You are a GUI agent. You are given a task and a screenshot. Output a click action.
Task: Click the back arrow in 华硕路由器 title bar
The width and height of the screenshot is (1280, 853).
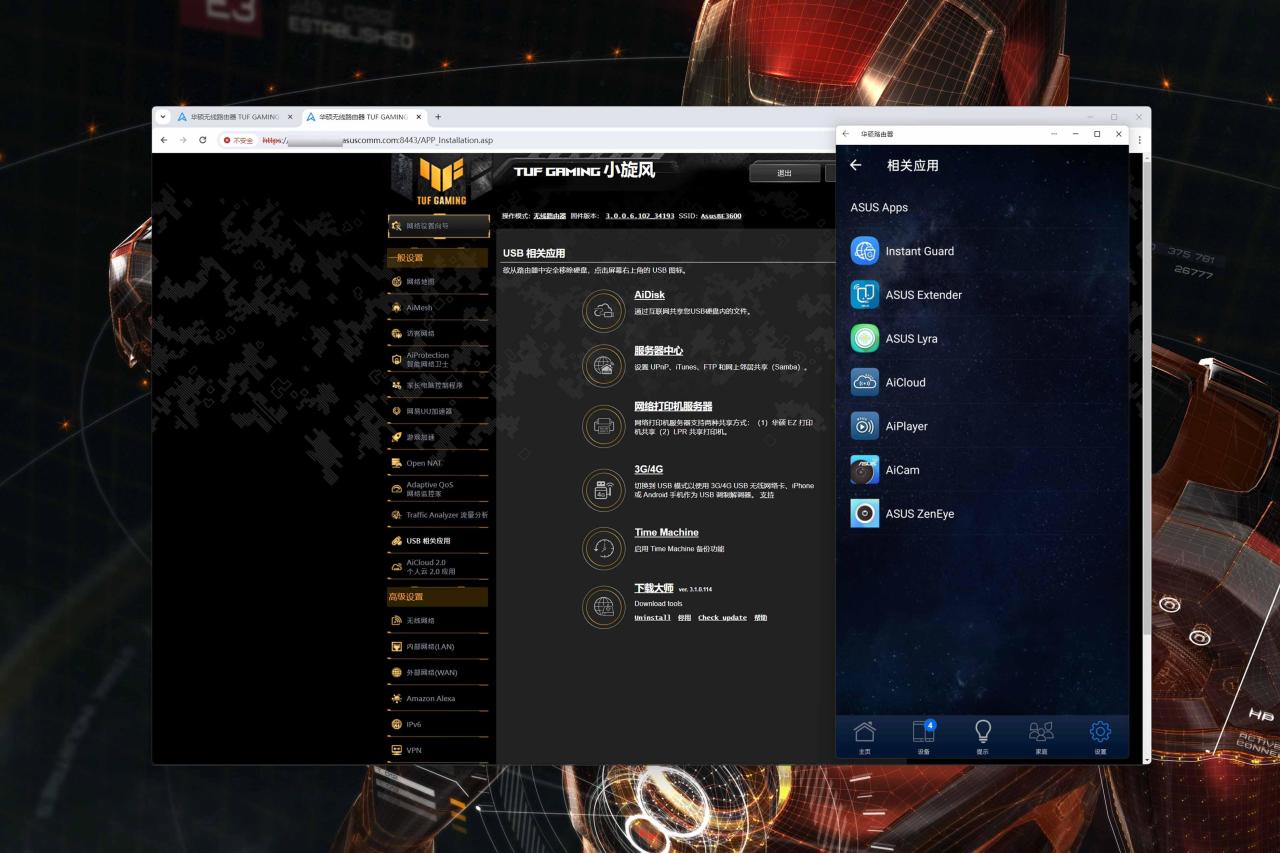tap(846, 133)
